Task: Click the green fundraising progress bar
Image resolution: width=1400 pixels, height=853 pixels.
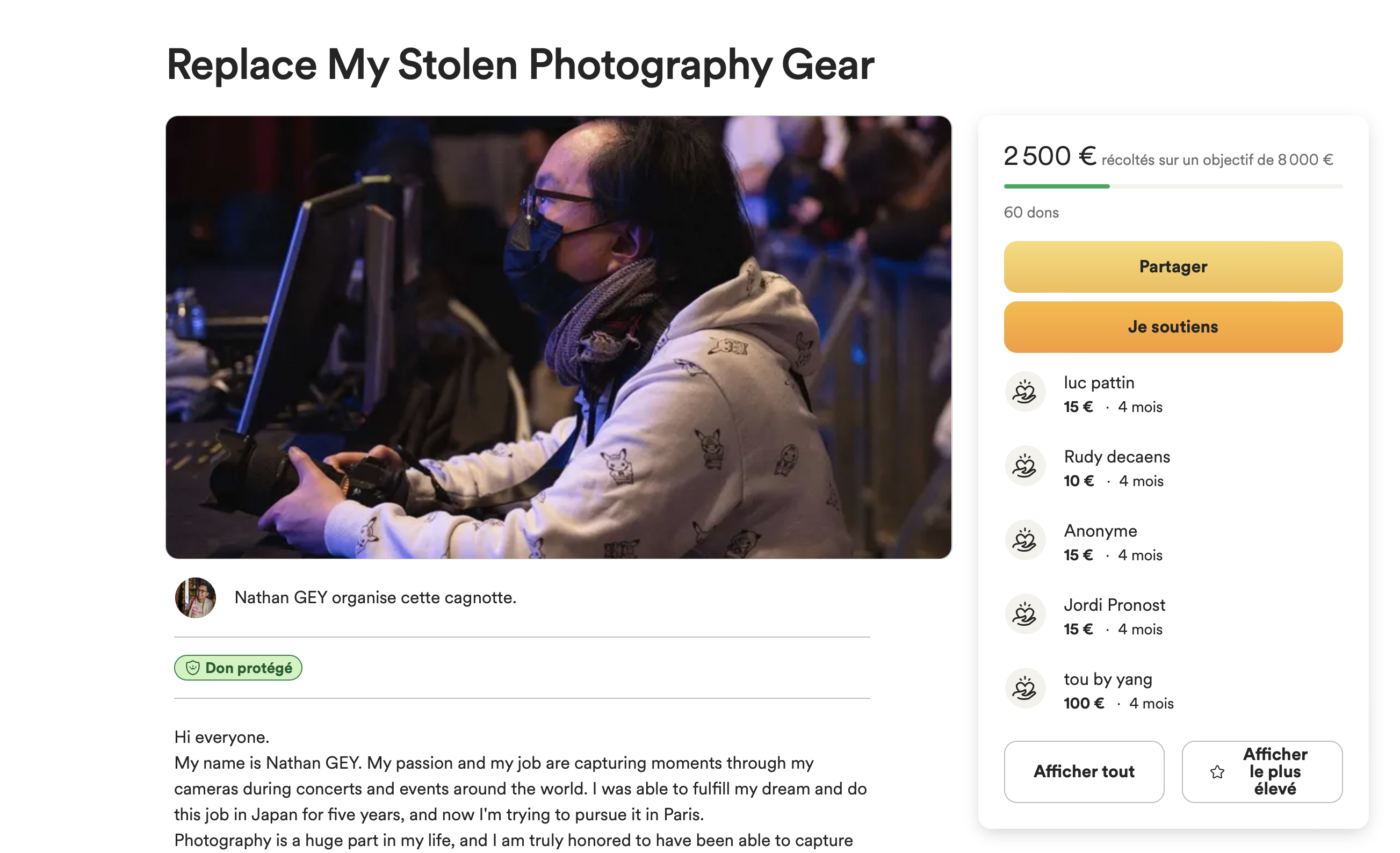Action: pos(1057,186)
